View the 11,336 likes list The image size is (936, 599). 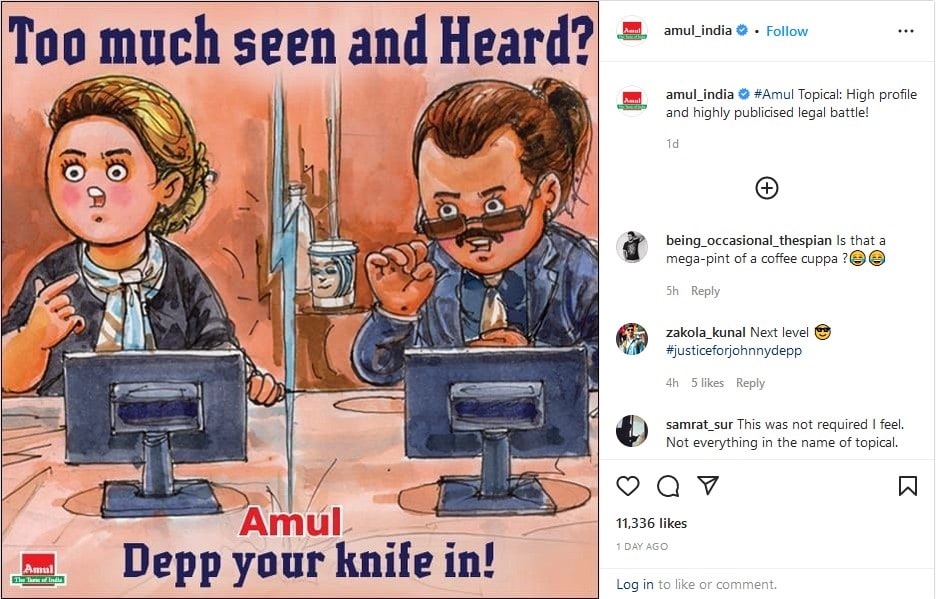coord(651,523)
